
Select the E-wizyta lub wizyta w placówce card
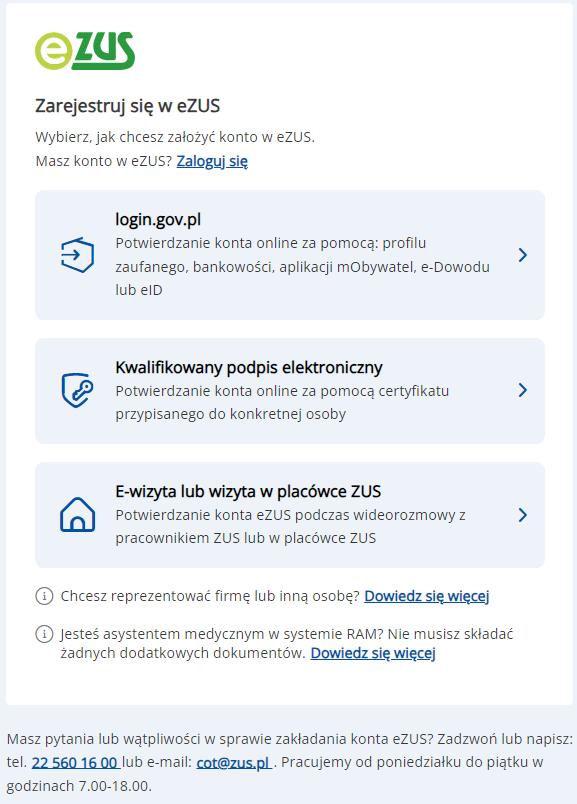(290, 516)
